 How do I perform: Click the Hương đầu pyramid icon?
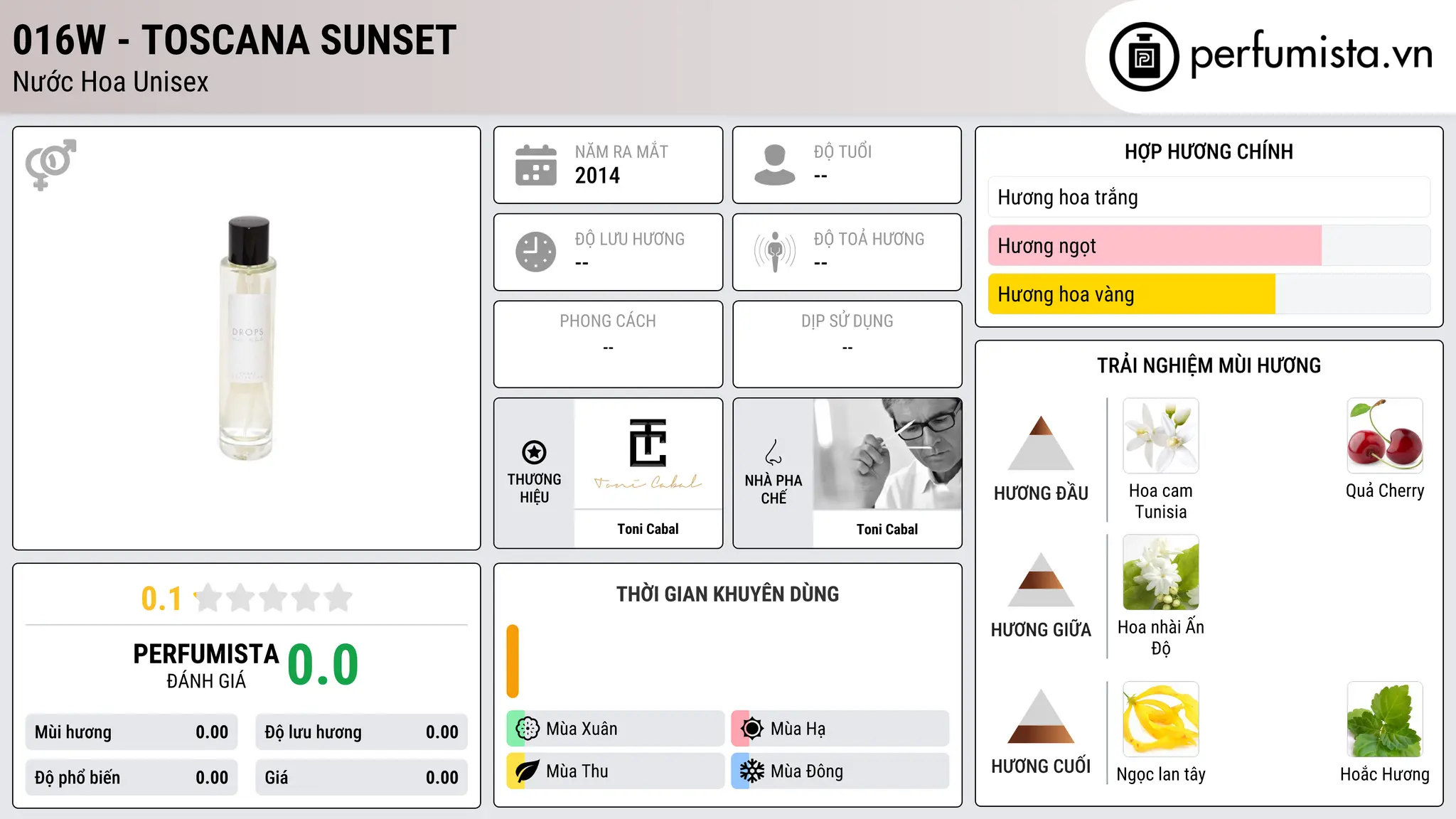[1041, 442]
